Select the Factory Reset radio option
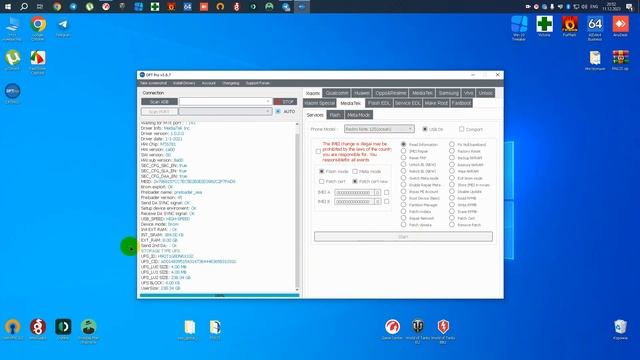Screen dimensions: 640x360 (452, 151)
